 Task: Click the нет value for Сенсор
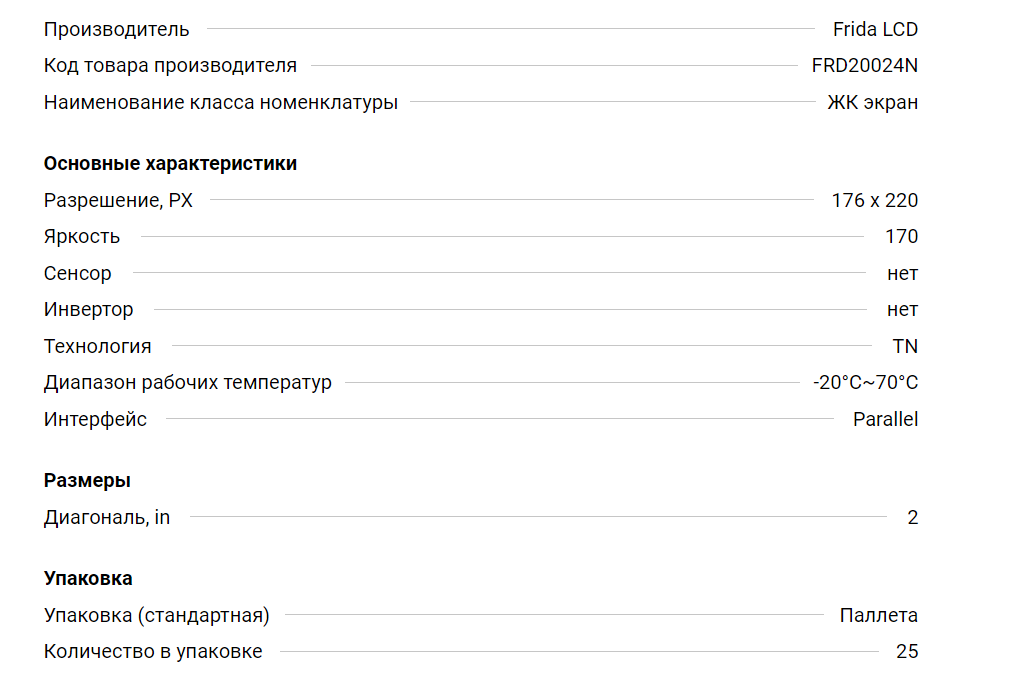(x=902, y=273)
